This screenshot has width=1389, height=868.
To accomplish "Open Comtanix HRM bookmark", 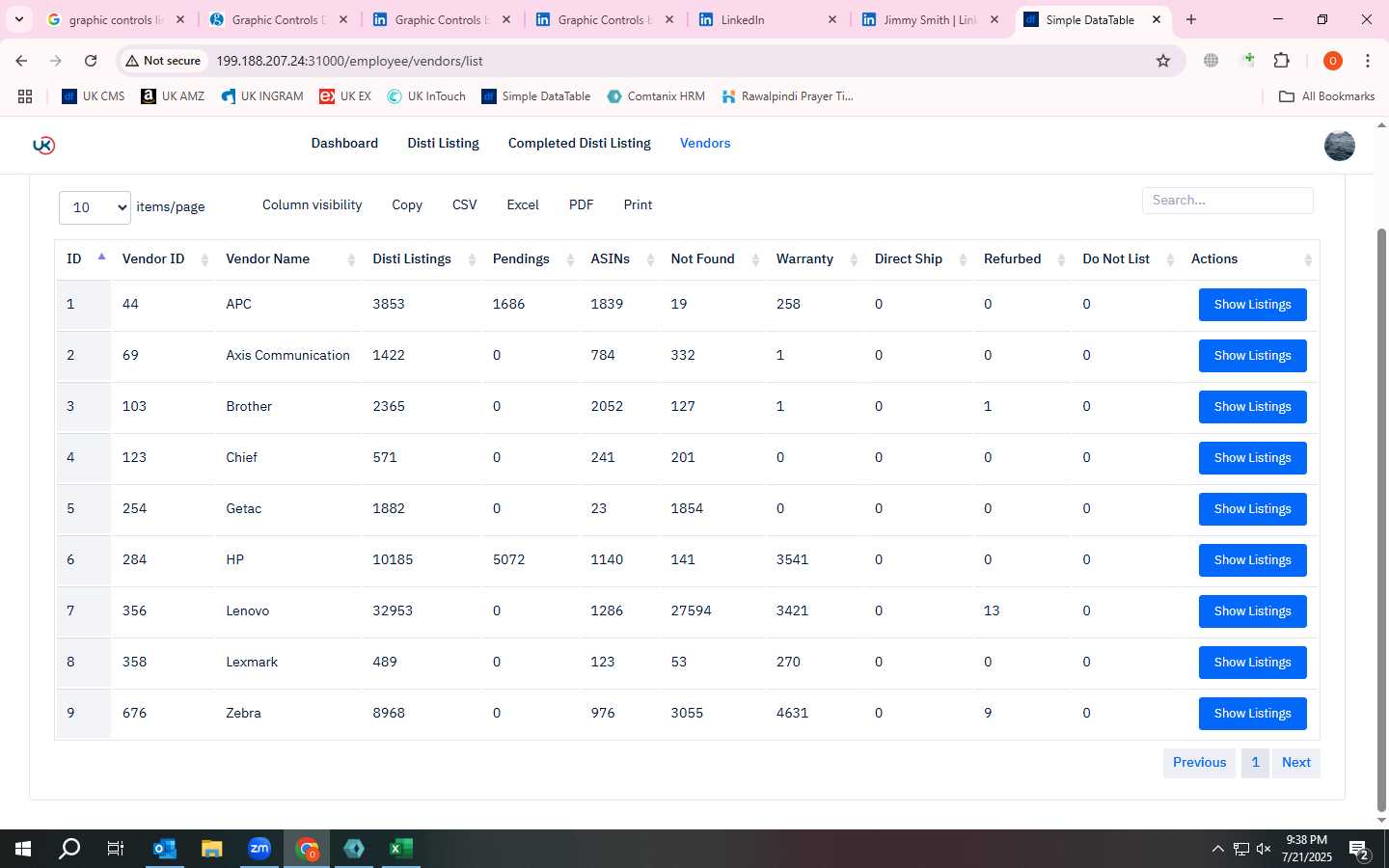I will click(x=656, y=96).
